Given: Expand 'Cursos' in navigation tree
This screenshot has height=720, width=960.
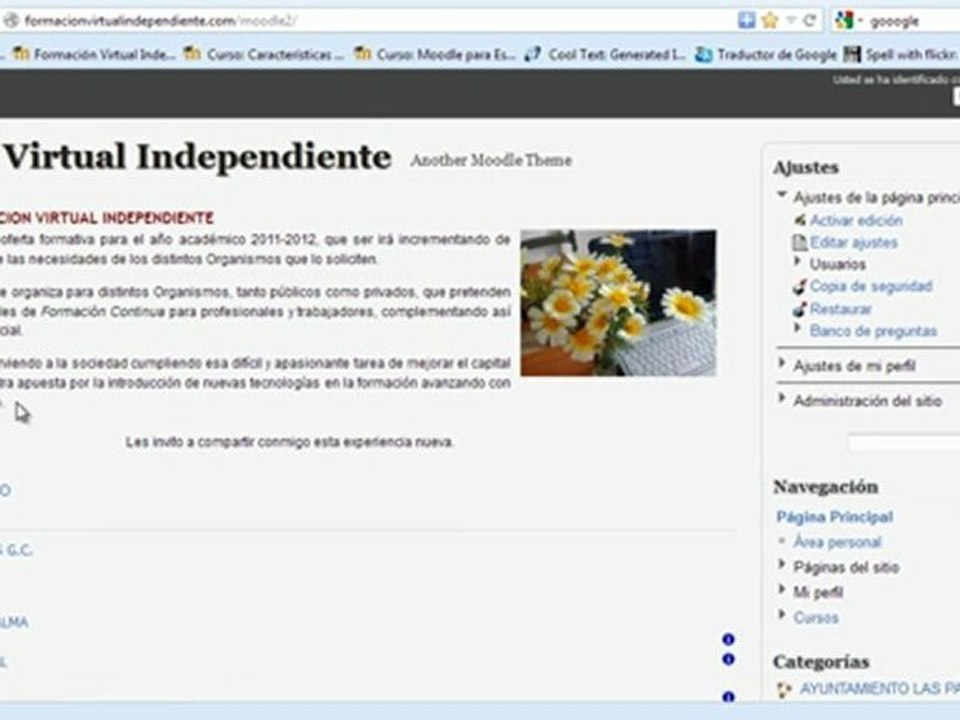Looking at the screenshot, I should [781, 615].
